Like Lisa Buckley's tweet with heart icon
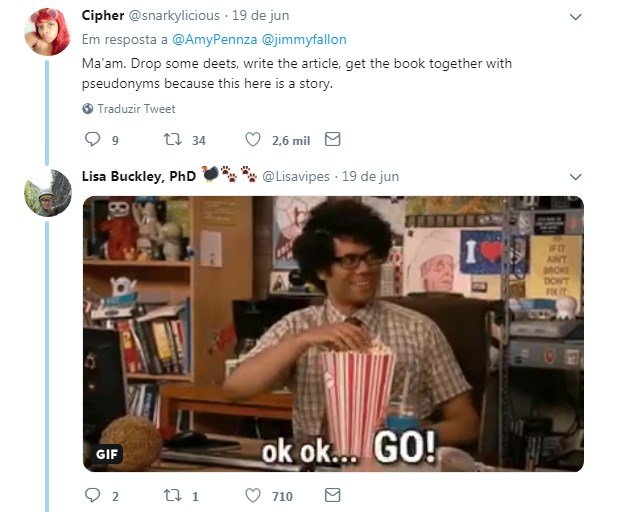 253,495
